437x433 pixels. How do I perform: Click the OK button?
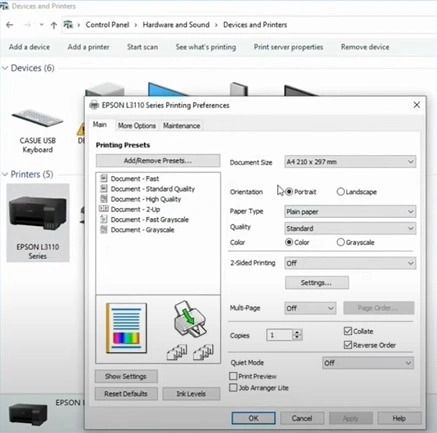[253, 418]
